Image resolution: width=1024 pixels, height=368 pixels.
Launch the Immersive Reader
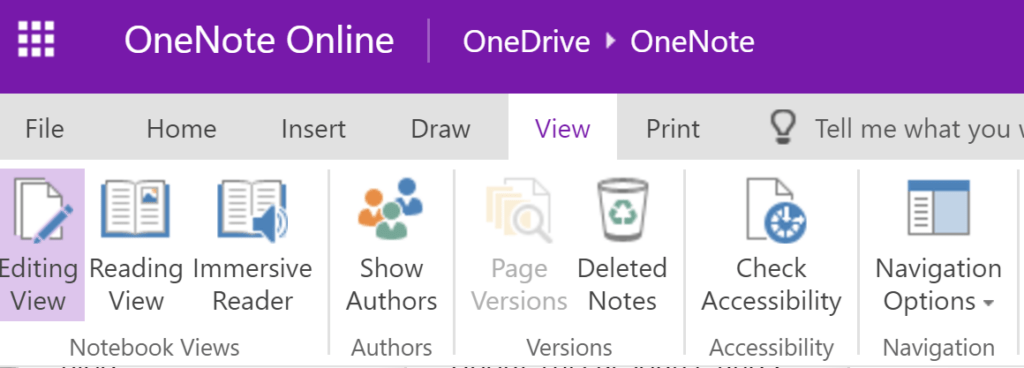coord(253,245)
